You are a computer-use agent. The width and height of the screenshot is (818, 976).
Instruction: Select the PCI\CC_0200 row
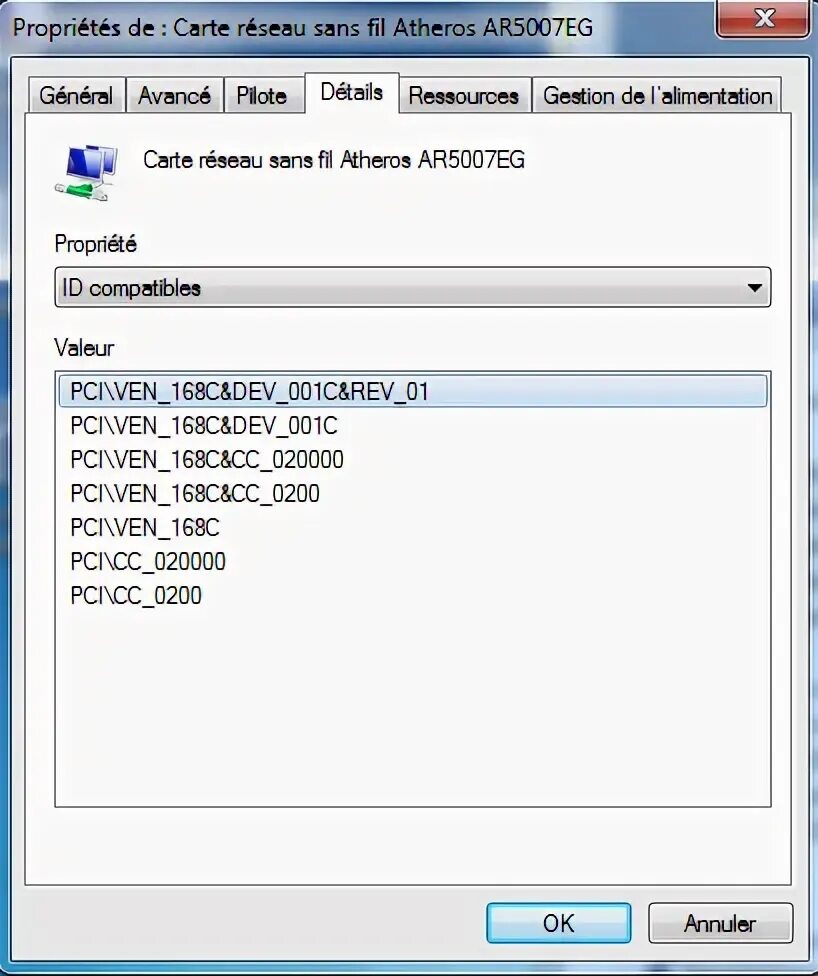(413, 596)
